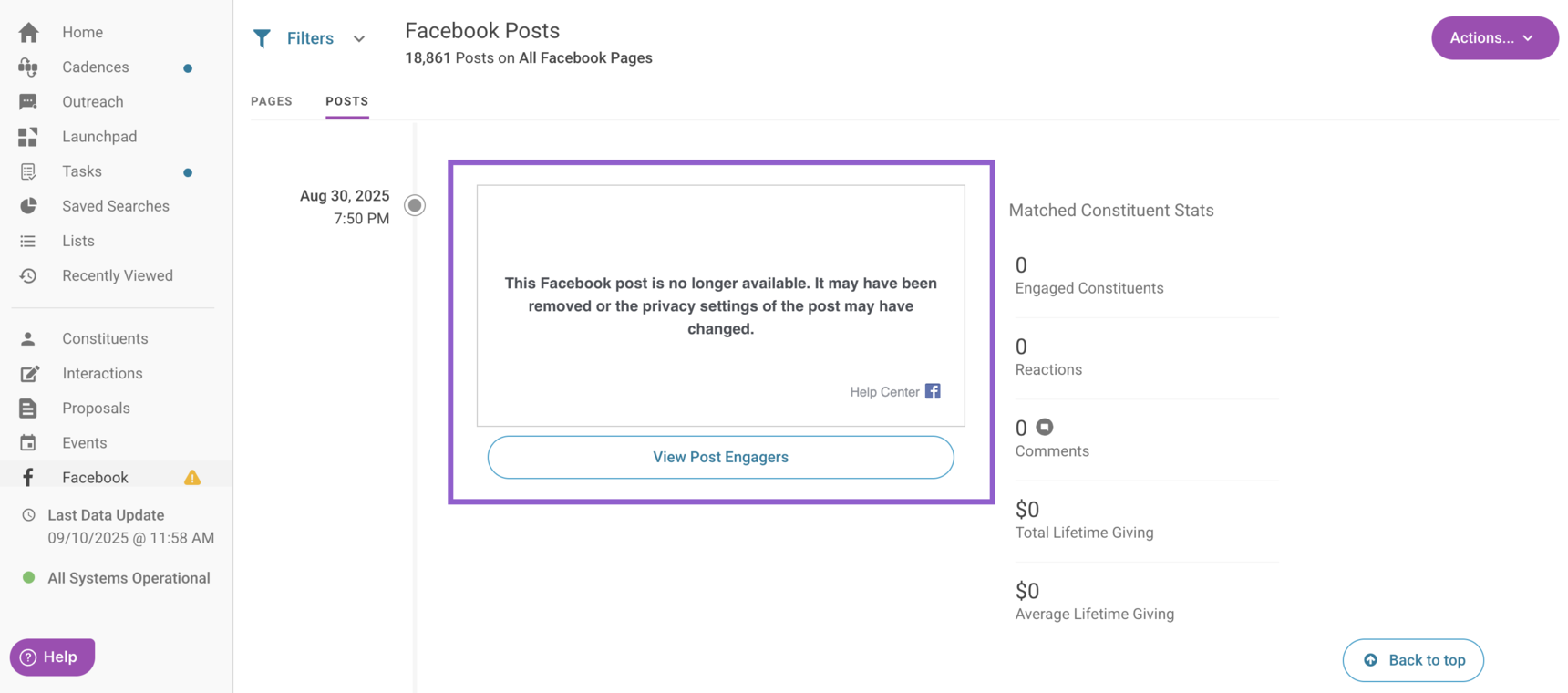Open the Home icon in sidebar
This screenshot has height=693, width=1568.
(x=28, y=33)
